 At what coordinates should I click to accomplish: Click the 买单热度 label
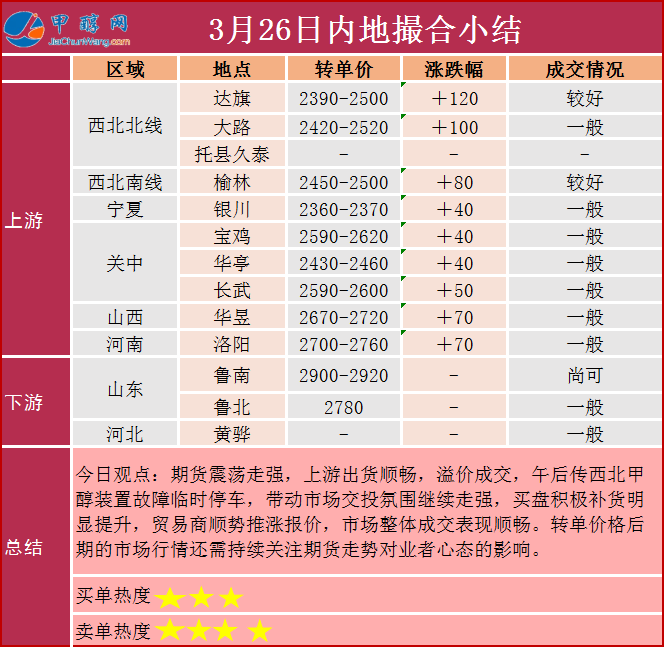pos(113,595)
